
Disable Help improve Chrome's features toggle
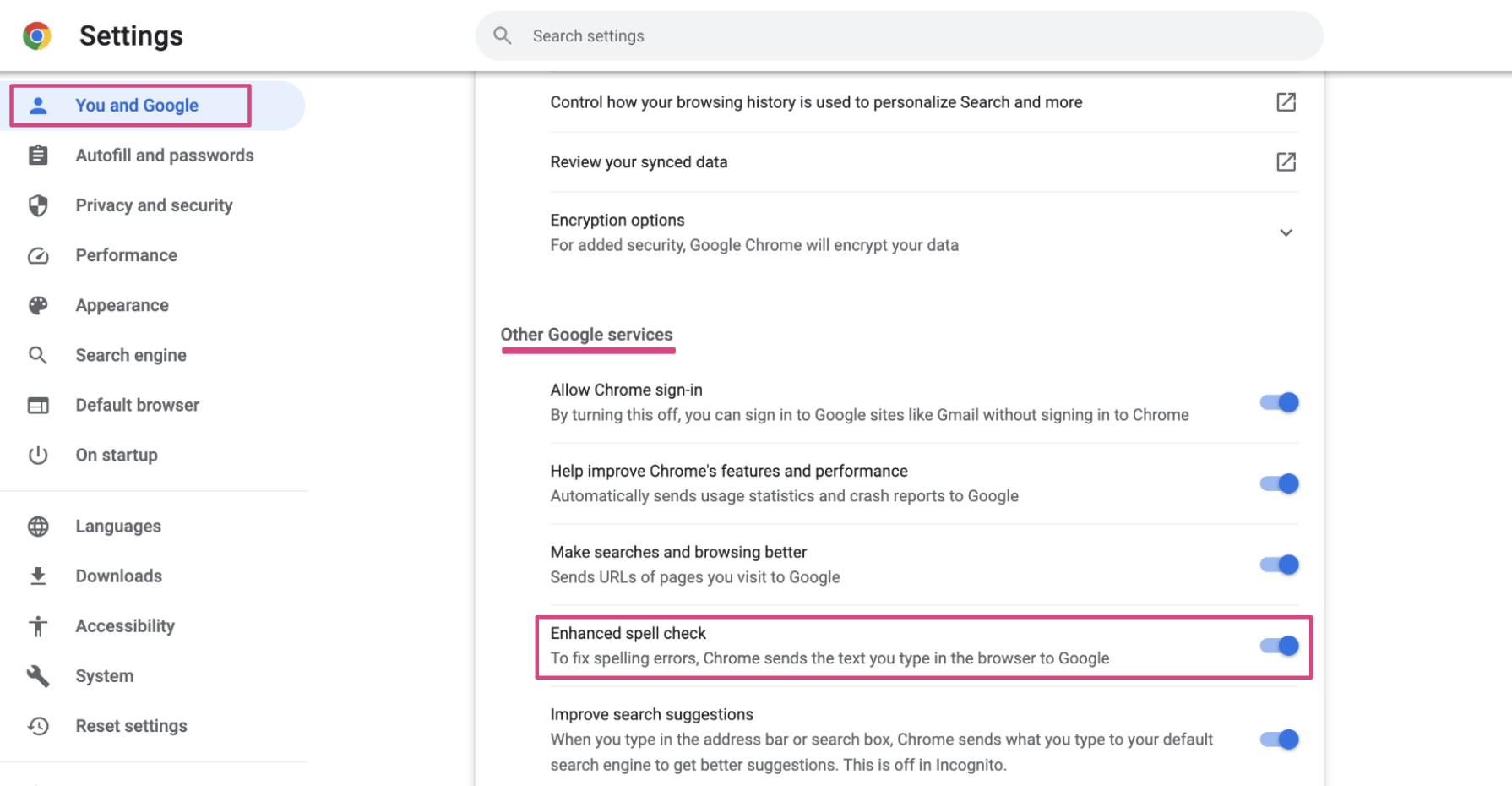tap(1279, 483)
